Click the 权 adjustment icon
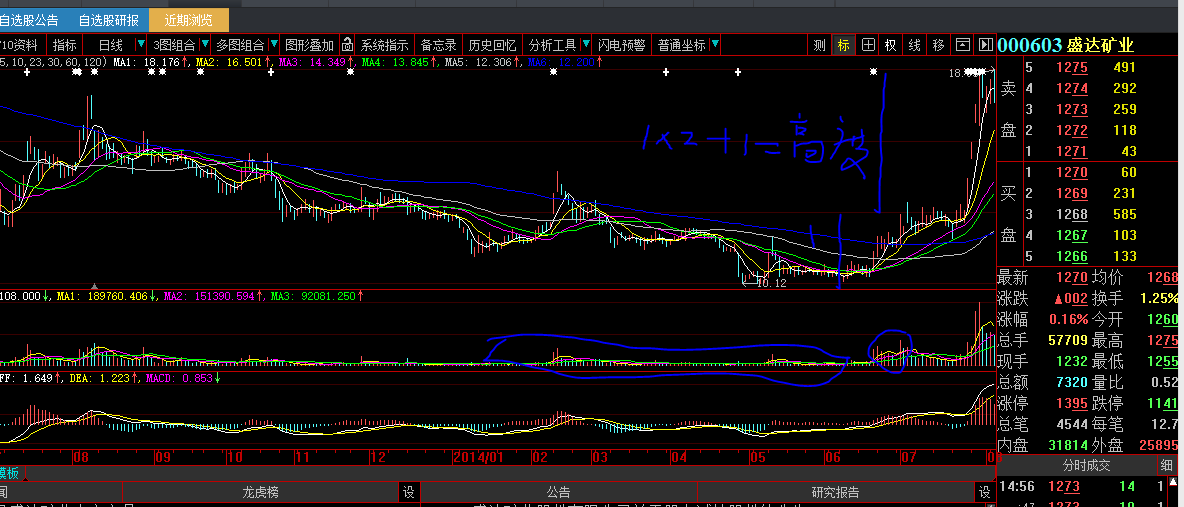Screen dimensions: 1184x507 890,45
